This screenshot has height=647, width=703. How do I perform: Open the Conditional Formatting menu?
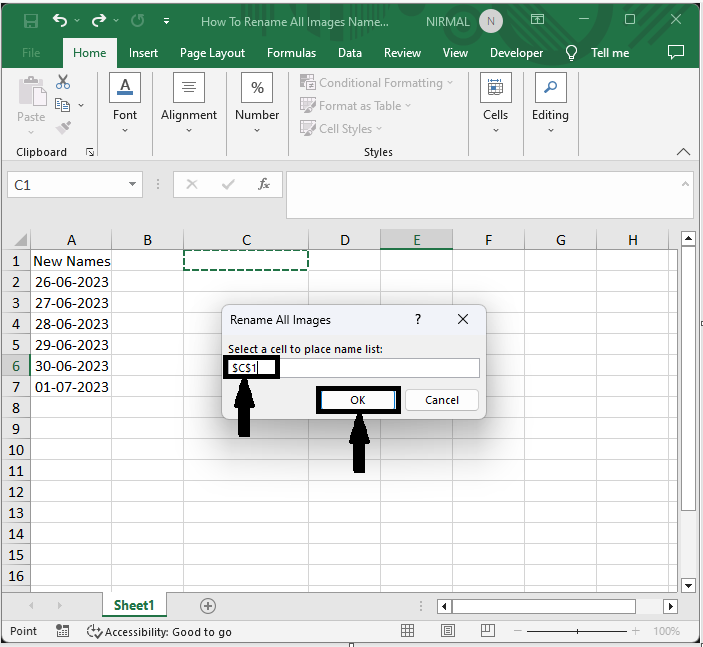377,83
